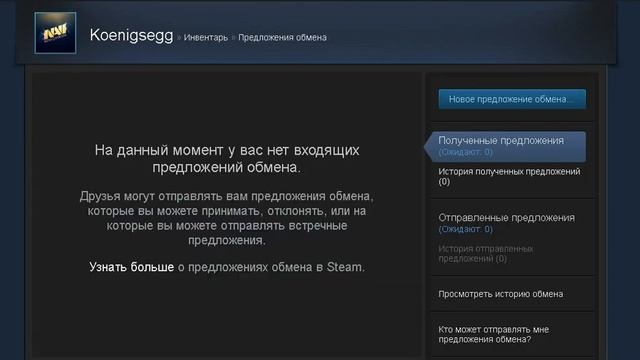This screenshot has height=360, width=640.
Task: Click the Новое предложение обмена button
Action: pyautogui.click(x=512, y=99)
